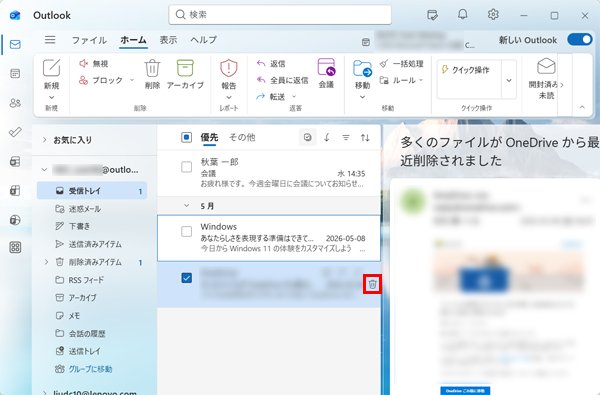This screenshot has height=395, width=600.
Task: Switch to the ホーム tab
Action: (133, 40)
